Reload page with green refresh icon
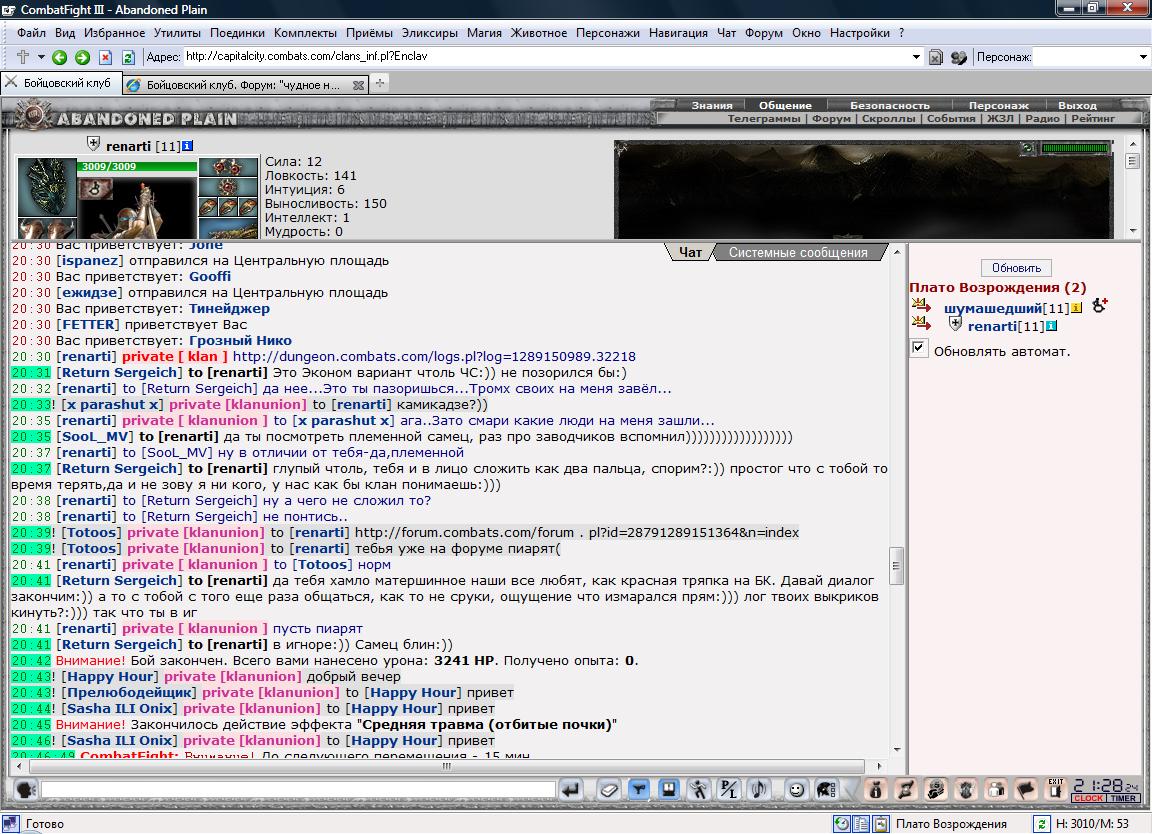Image resolution: width=1152 pixels, height=834 pixels. click(x=128, y=57)
